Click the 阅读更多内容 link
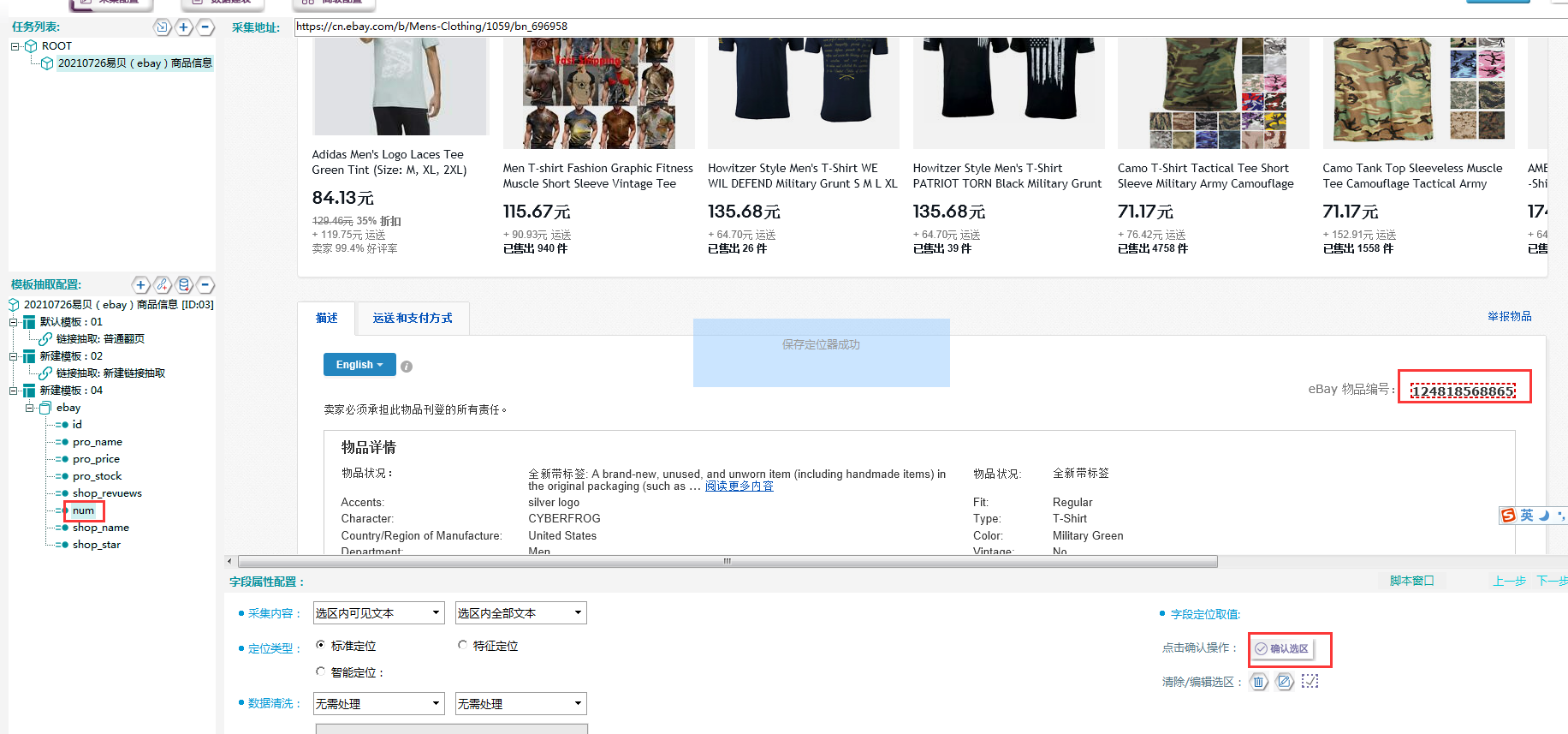 coord(739,486)
